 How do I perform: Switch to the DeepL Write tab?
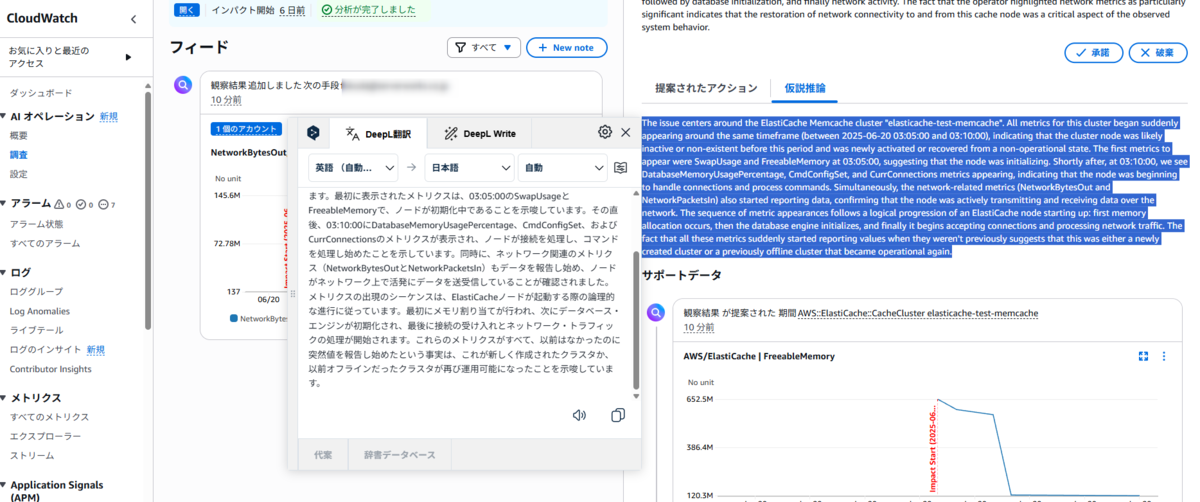coord(480,133)
